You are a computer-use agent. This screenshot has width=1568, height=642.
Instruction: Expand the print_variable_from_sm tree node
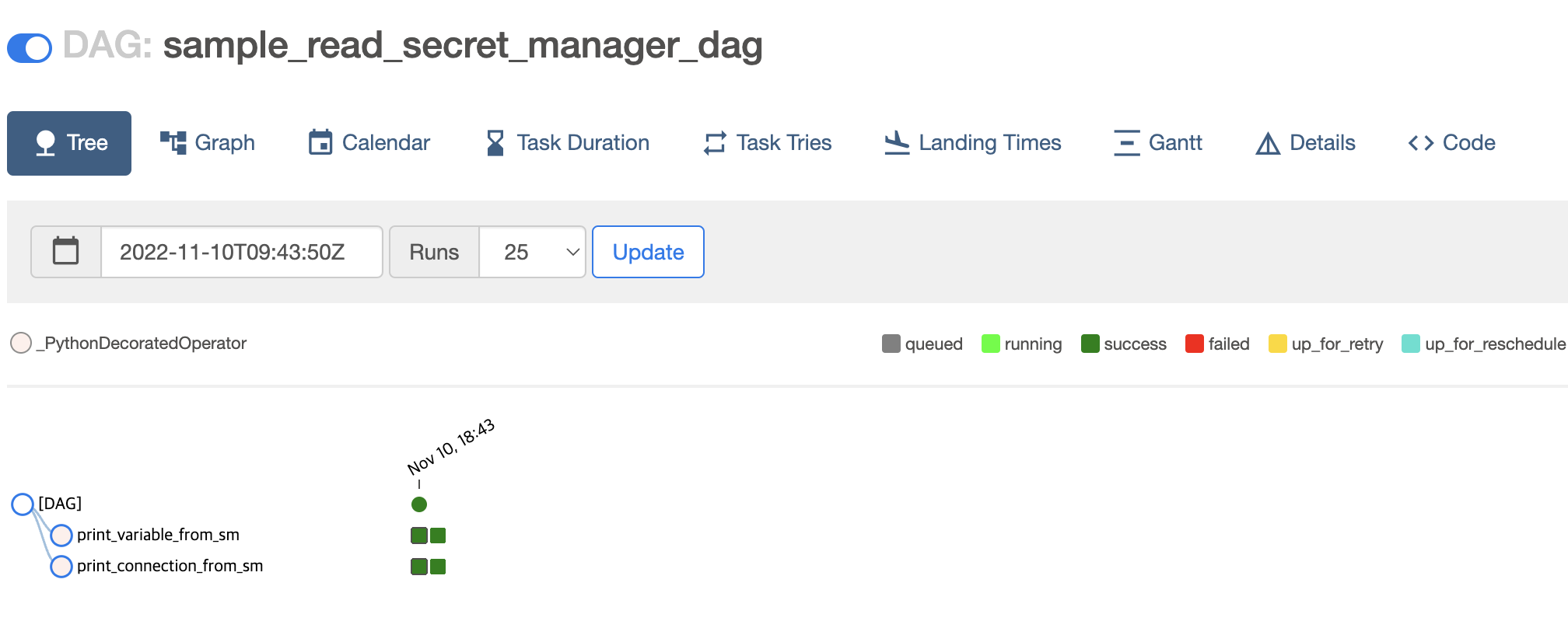pos(61,536)
